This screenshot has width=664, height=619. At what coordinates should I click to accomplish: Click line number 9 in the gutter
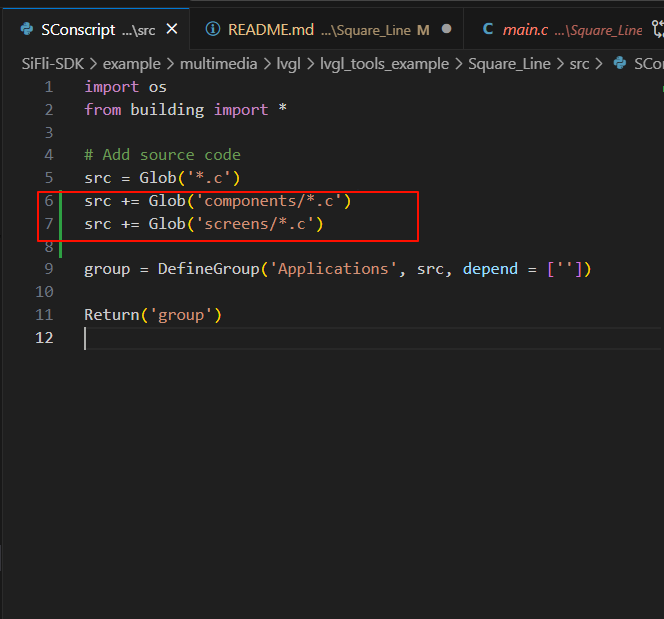point(48,269)
